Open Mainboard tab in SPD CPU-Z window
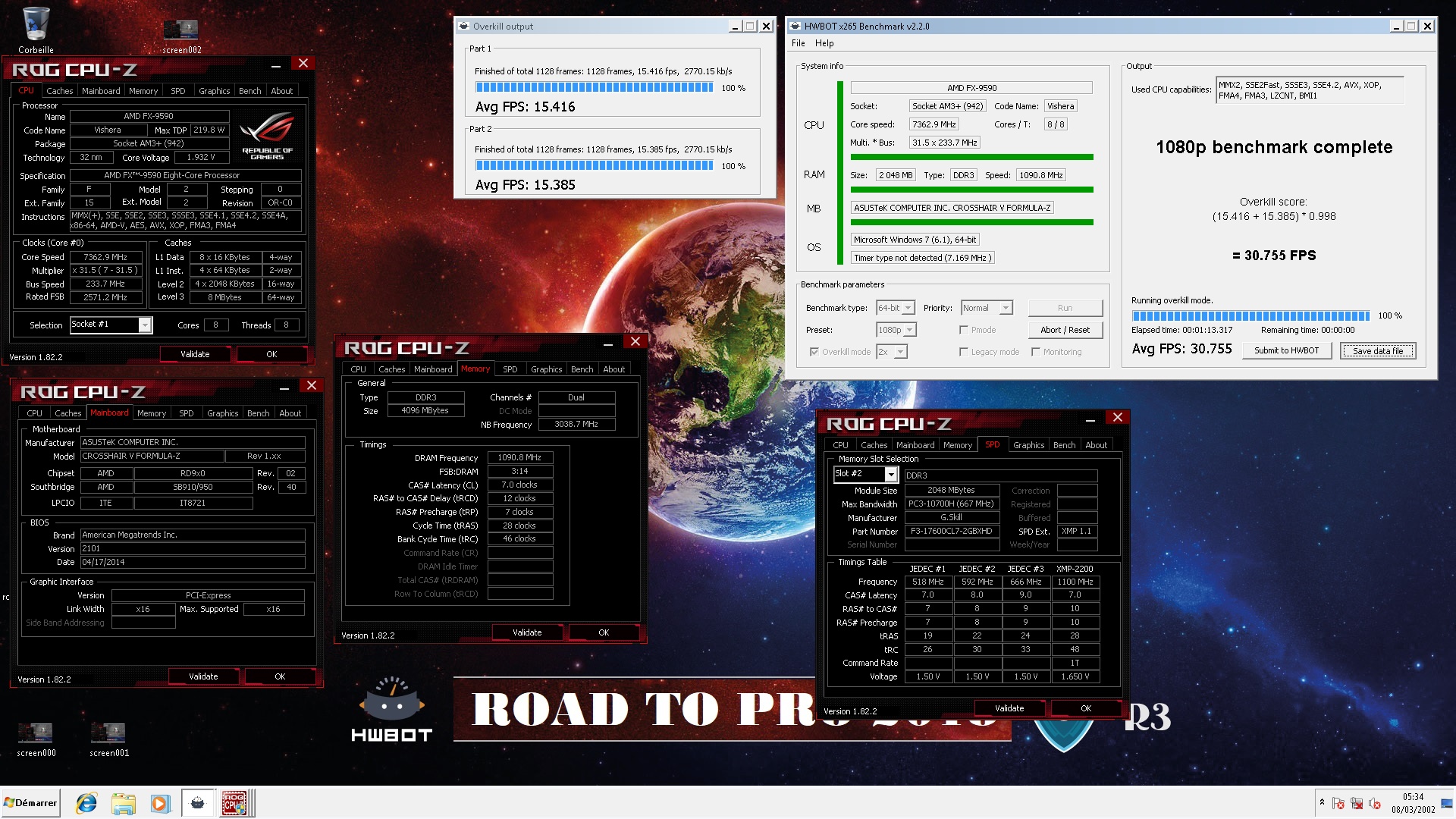The height and width of the screenshot is (819, 1456). [x=915, y=445]
